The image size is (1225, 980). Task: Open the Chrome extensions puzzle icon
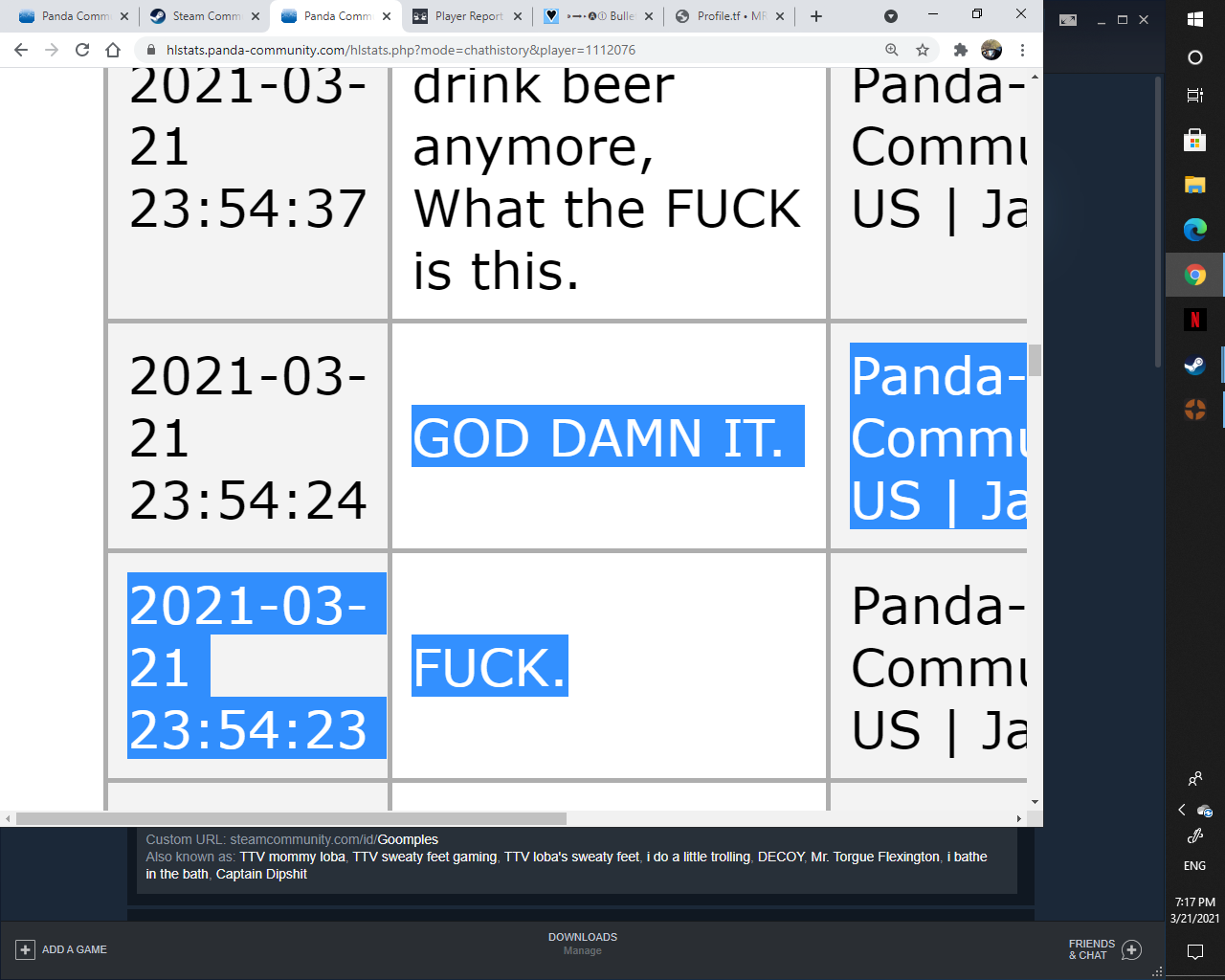tap(960, 49)
